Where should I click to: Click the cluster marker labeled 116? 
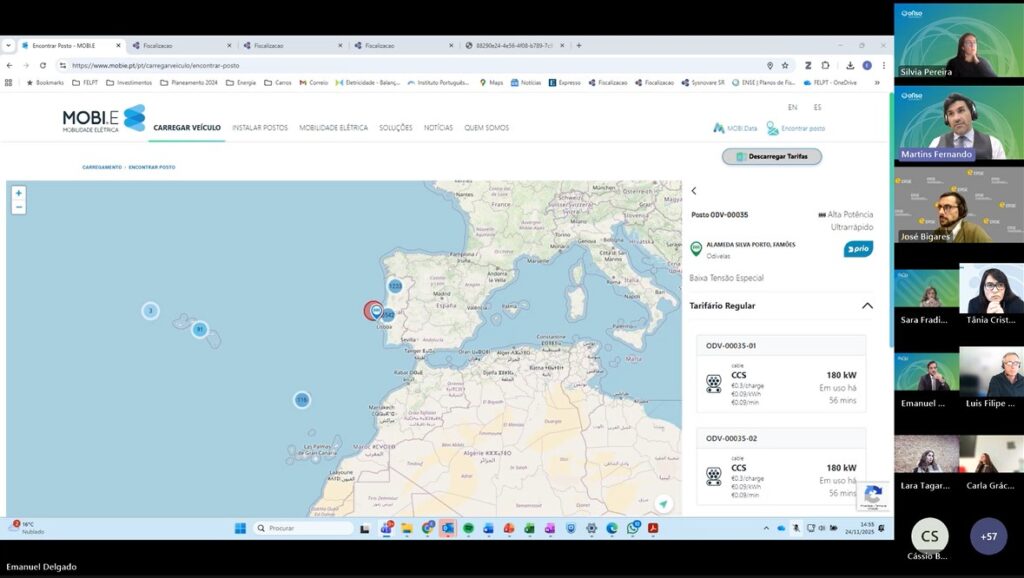[301, 400]
